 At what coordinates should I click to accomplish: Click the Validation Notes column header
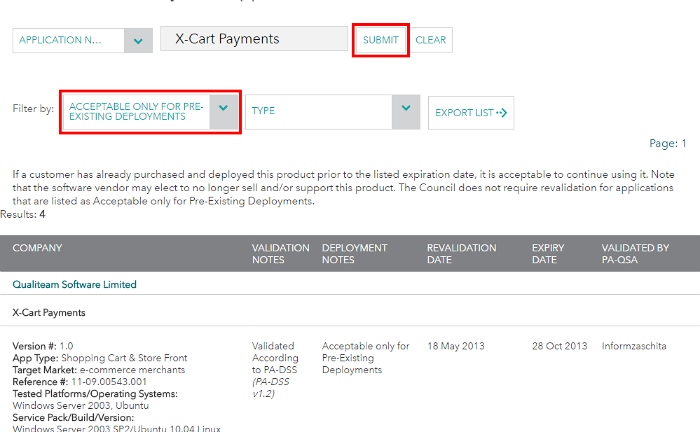point(280,253)
